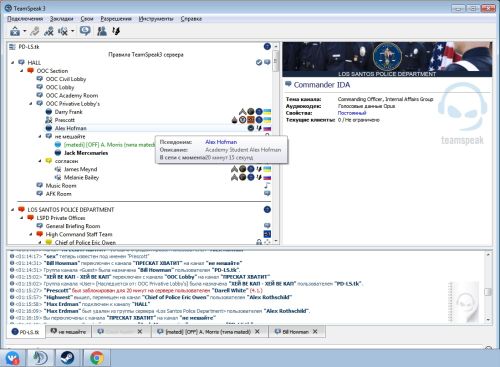Close the A. Morris chat tab

point(257,331)
